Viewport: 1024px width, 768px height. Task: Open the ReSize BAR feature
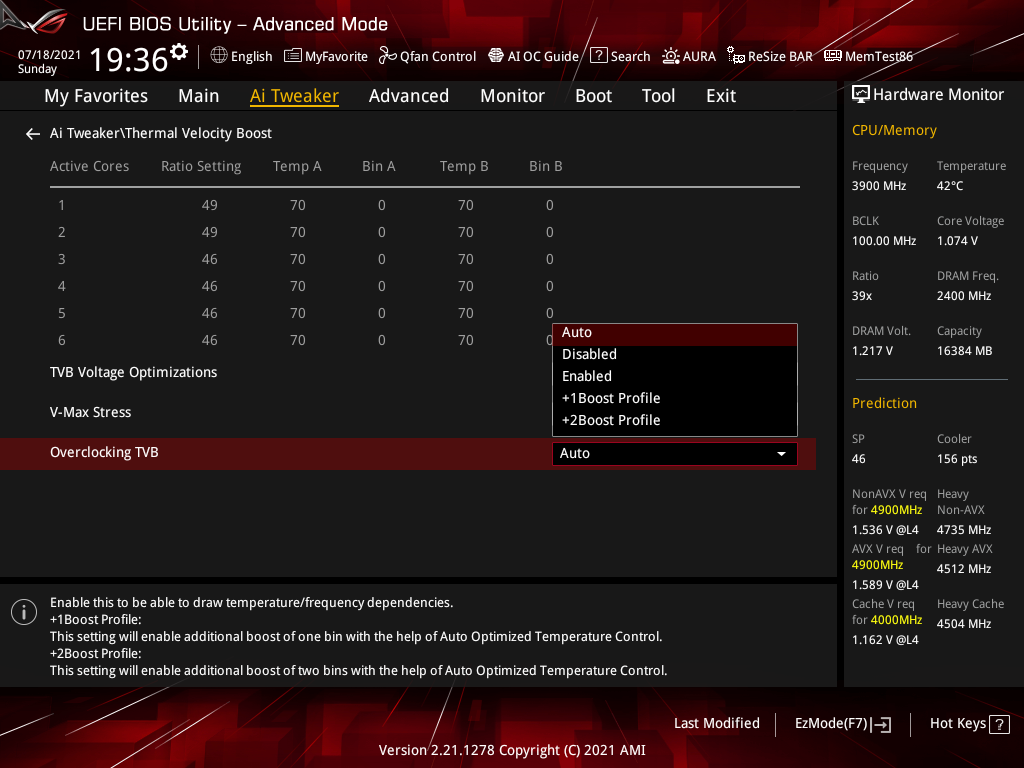pyautogui.click(x=769, y=56)
